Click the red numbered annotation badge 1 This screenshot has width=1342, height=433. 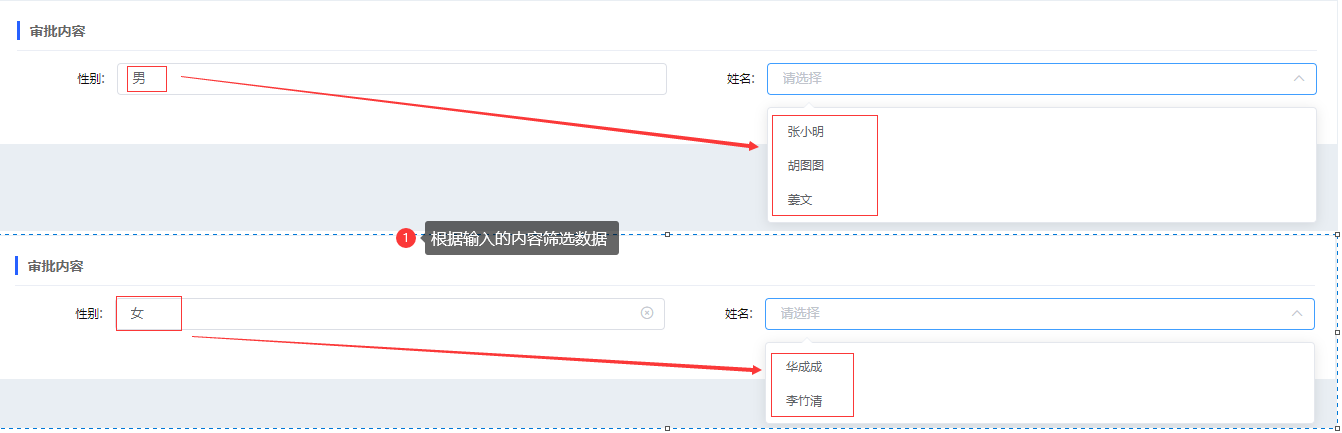(406, 238)
